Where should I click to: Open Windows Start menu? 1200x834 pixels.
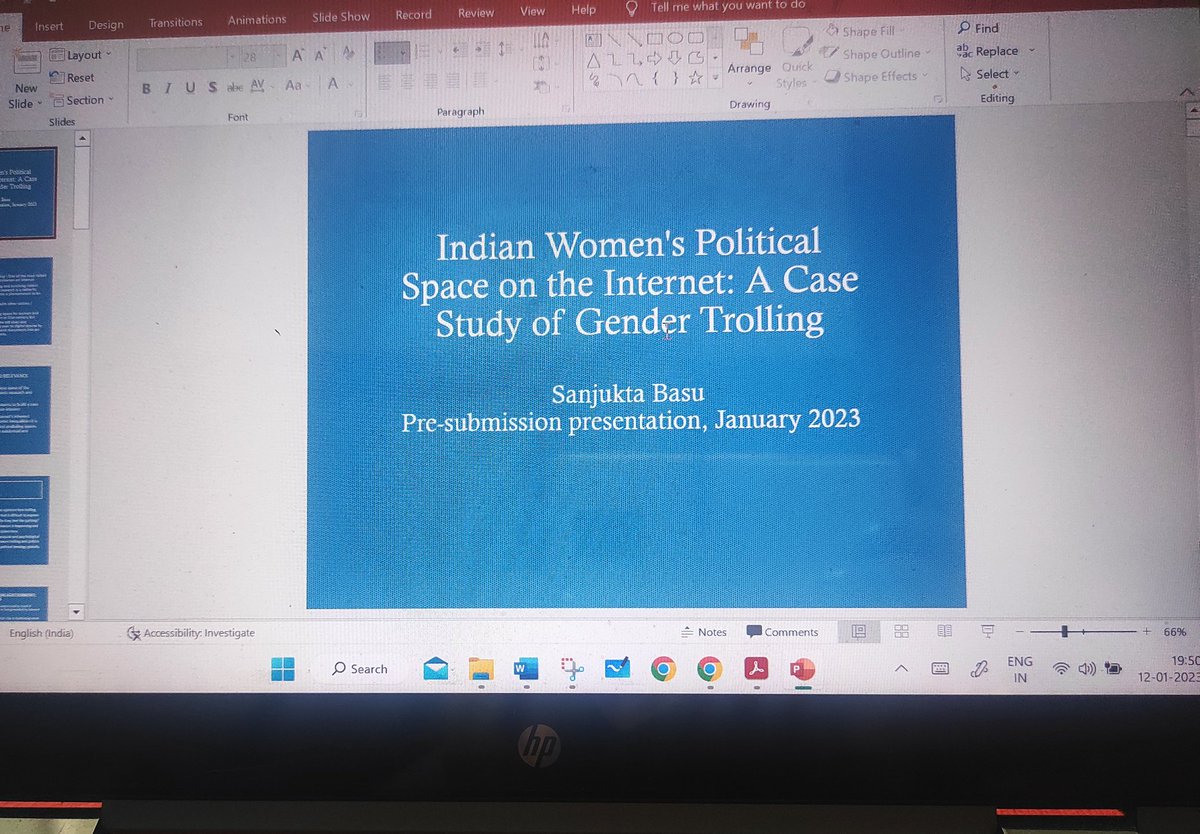click(283, 669)
